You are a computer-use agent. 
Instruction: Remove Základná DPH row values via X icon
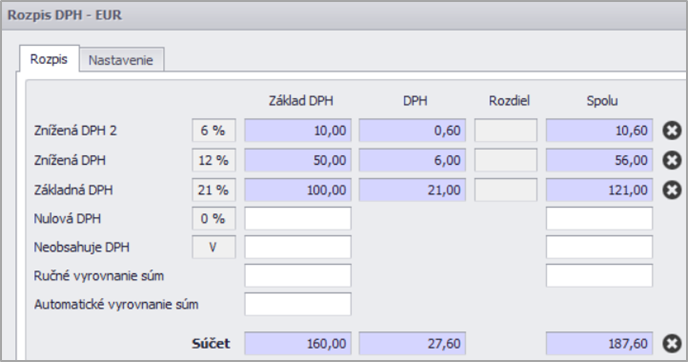click(672, 190)
